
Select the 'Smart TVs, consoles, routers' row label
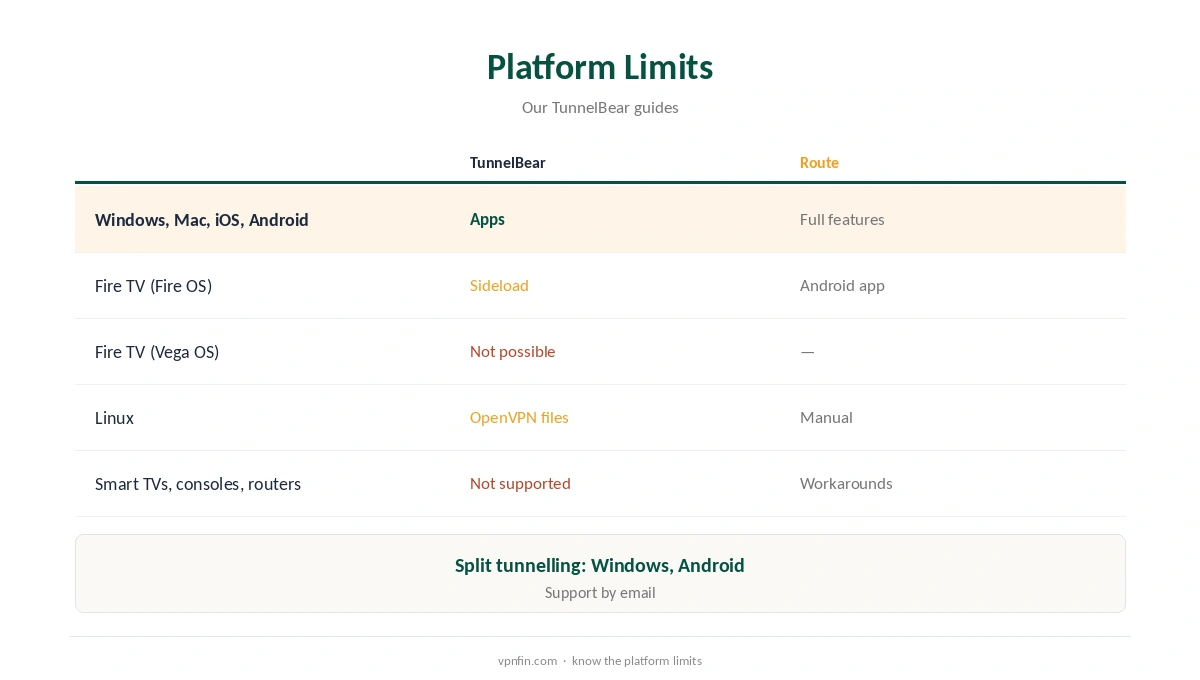(x=198, y=483)
